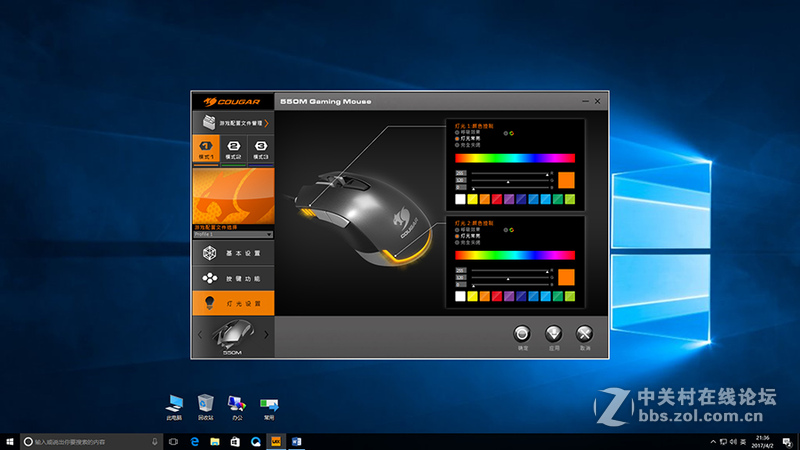This screenshot has height=450, width=800.
Task: Click the 取消 (Cancel) round button
Action: pos(585,335)
